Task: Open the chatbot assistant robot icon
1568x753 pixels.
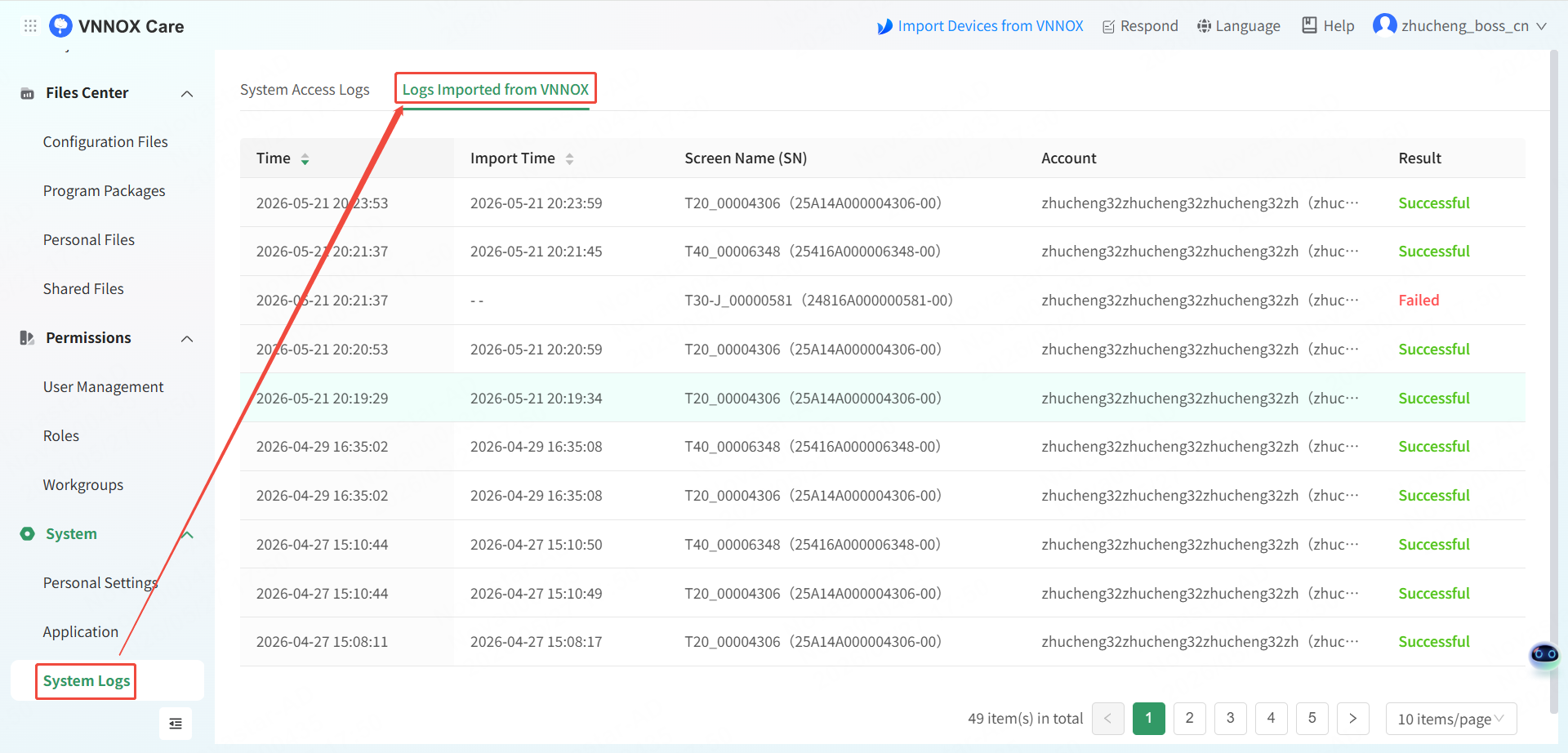Action: click(1544, 655)
